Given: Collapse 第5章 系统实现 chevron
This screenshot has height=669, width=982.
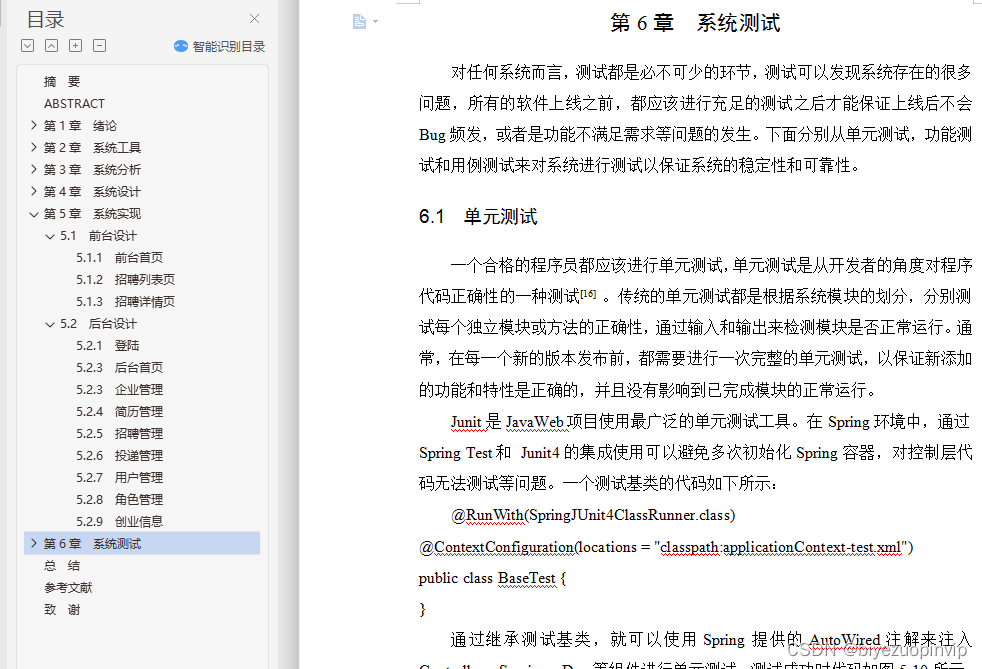Looking at the screenshot, I should tap(34, 214).
